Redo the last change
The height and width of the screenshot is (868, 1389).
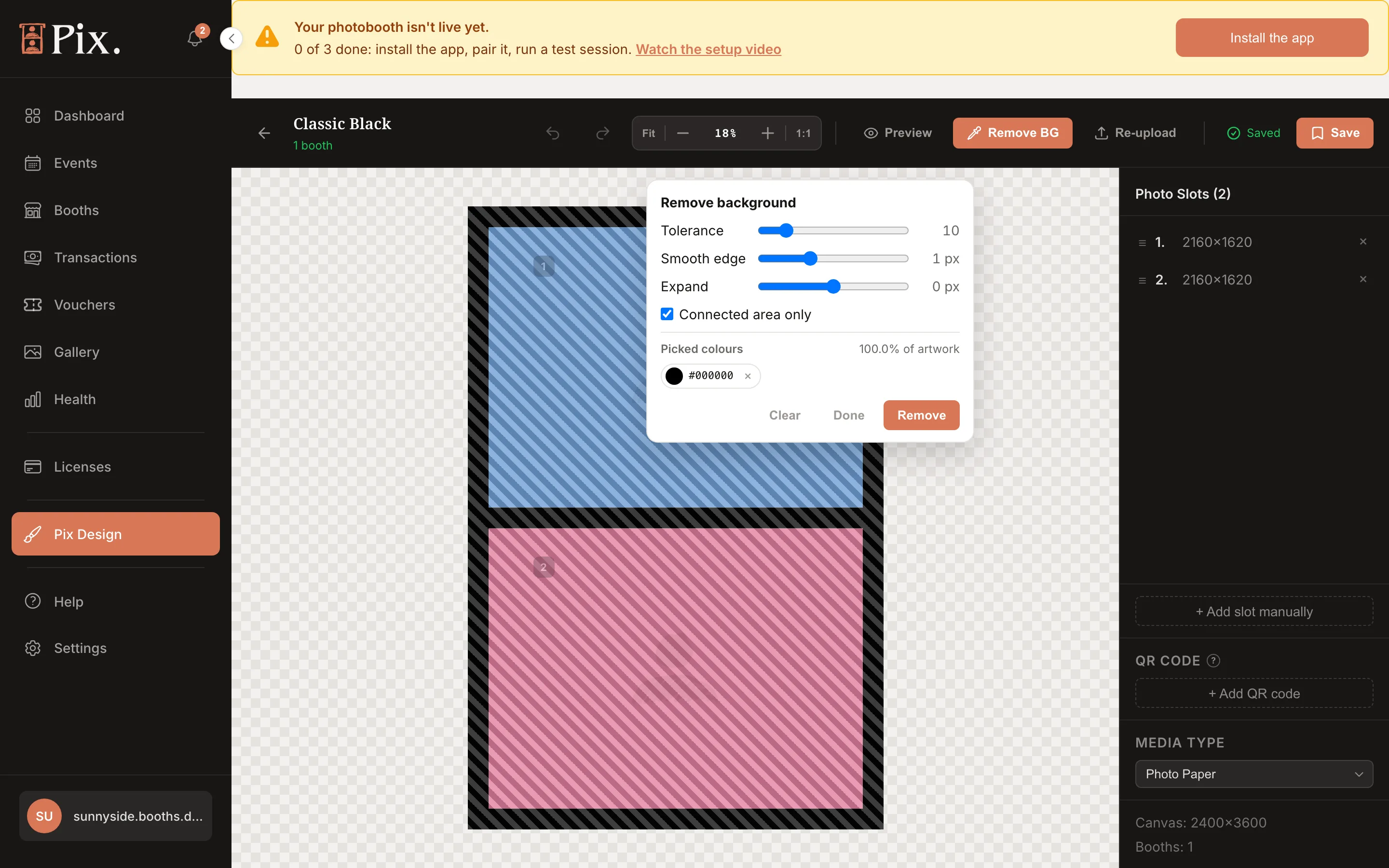[x=603, y=133]
